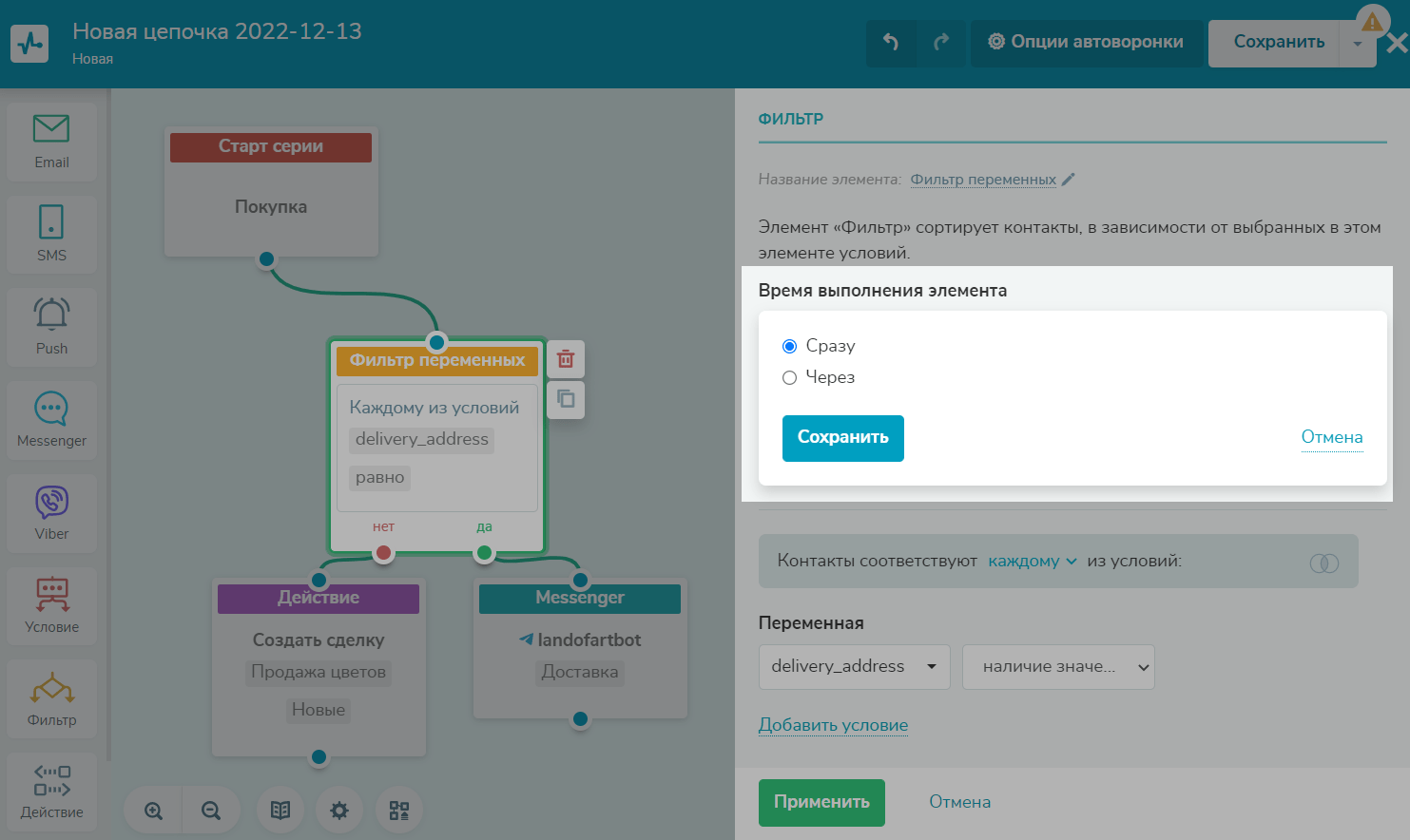Image resolution: width=1410 pixels, height=840 pixels.
Task: Add a Условие element from sidebar
Action: 51,605
